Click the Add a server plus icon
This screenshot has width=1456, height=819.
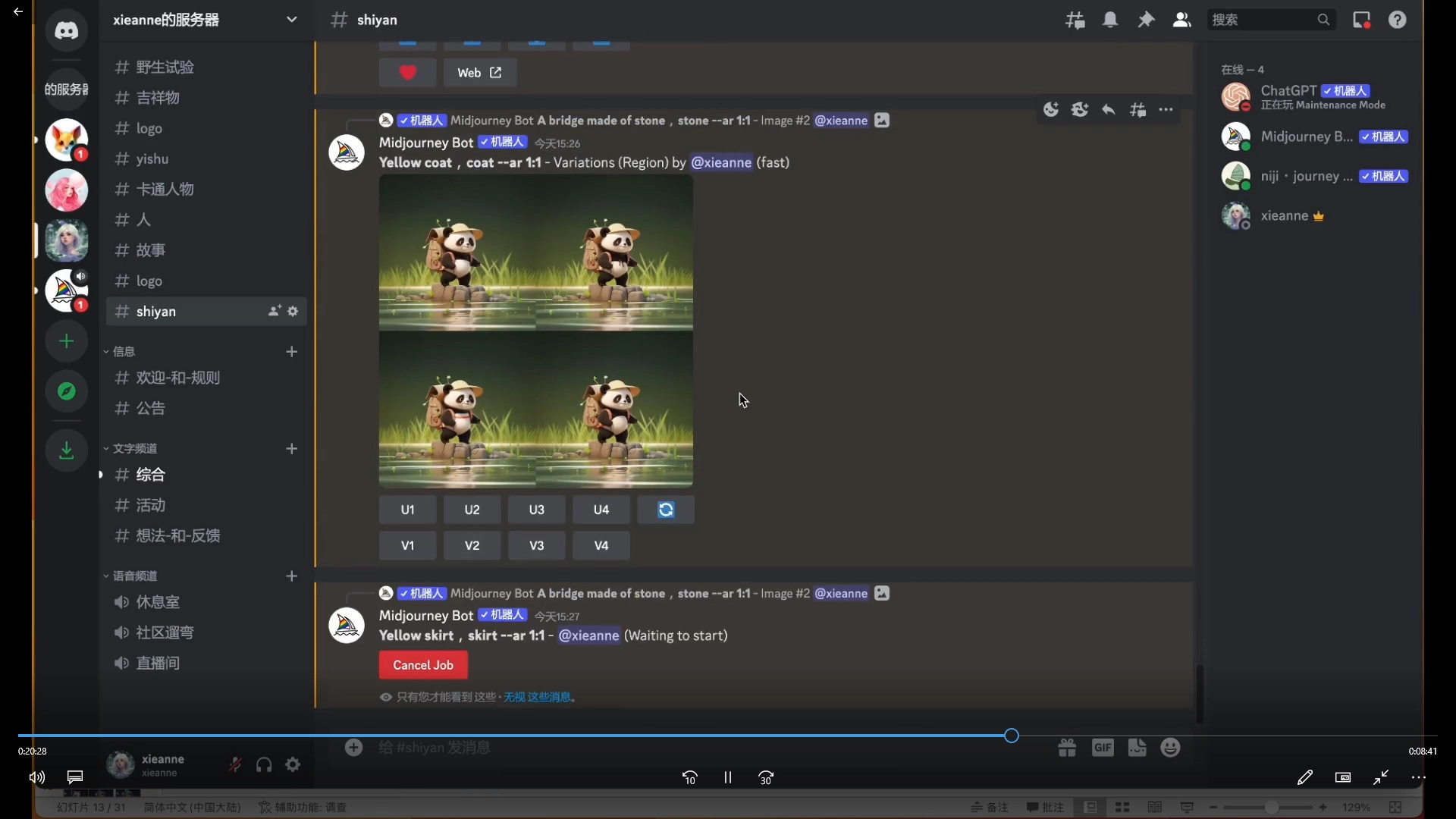click(x=67, y=341)
